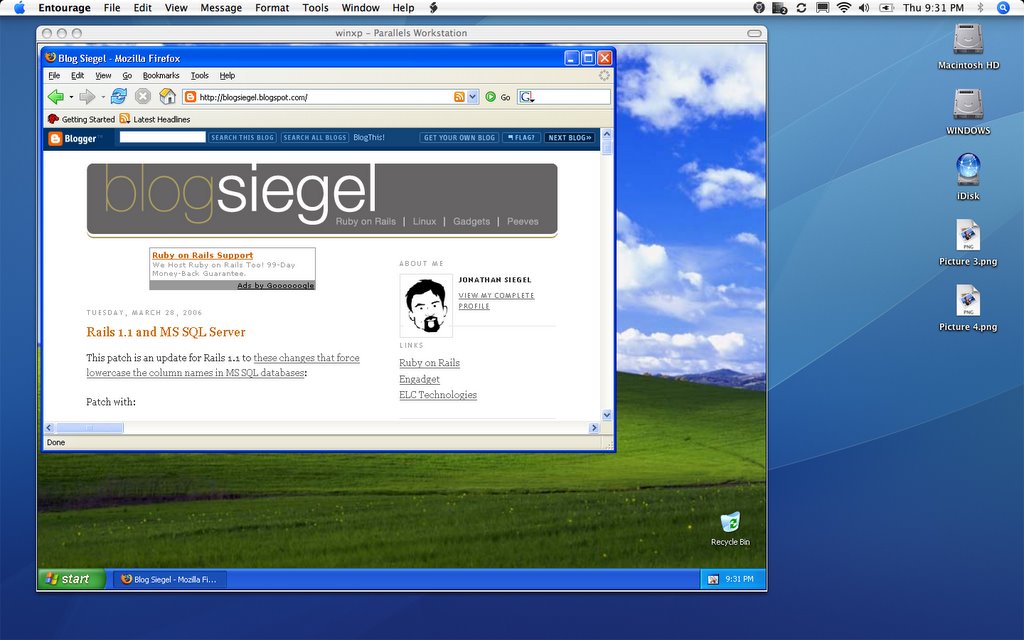Image resolution: width=1024 pixels, height=640 pixels.
Task: Open Spotlight search in the menu bar
Action: tap(1004, 8)
